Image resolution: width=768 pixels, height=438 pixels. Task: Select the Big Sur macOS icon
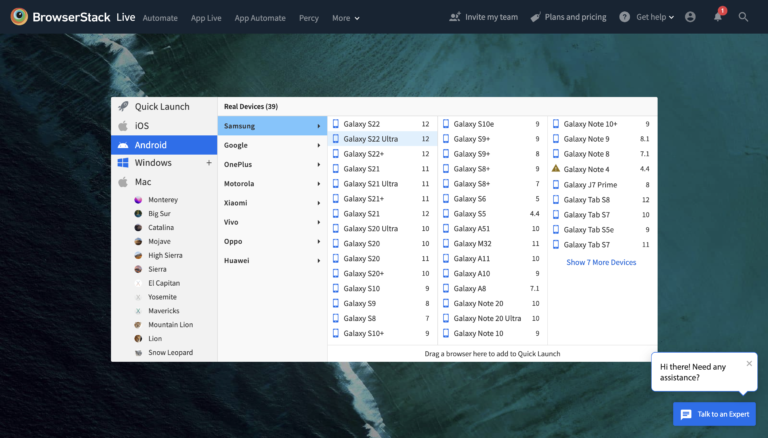(x=138, y=214)
